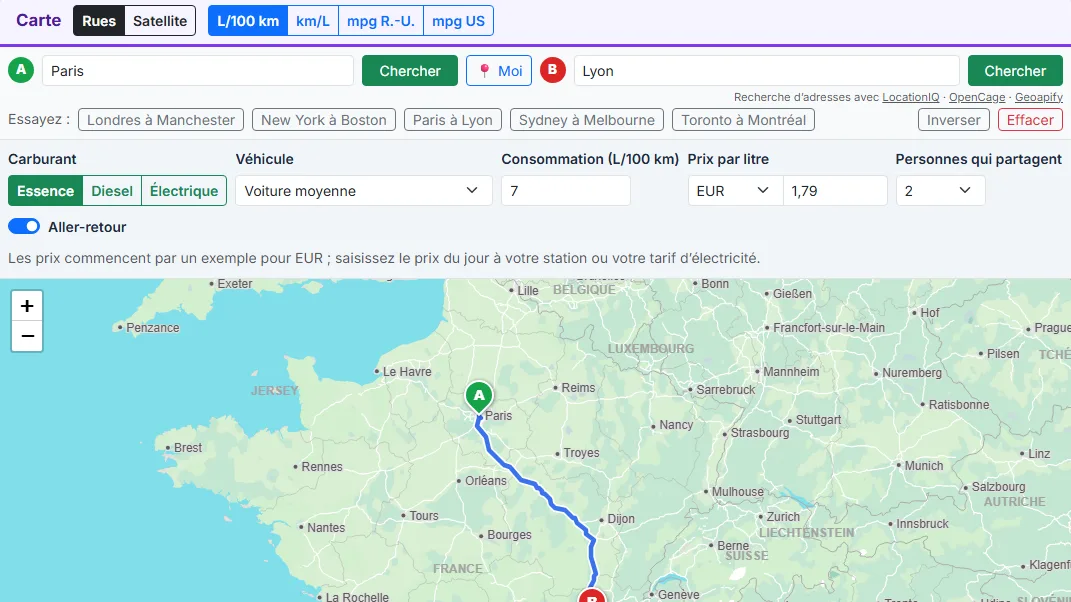Try the Londres à Manchester example
The image size is (1071, 602).
(161, 120)
